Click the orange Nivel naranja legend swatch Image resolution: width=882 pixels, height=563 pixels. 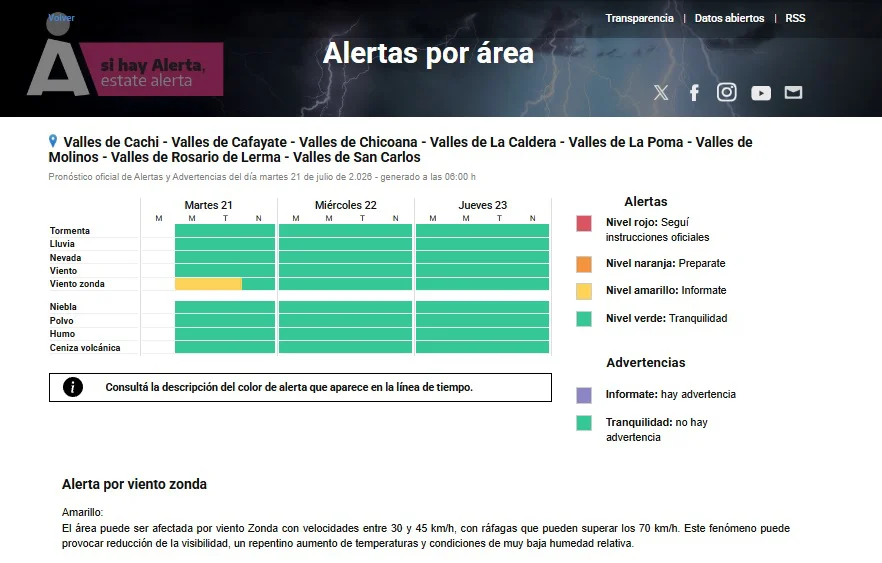tap(584, 264)
